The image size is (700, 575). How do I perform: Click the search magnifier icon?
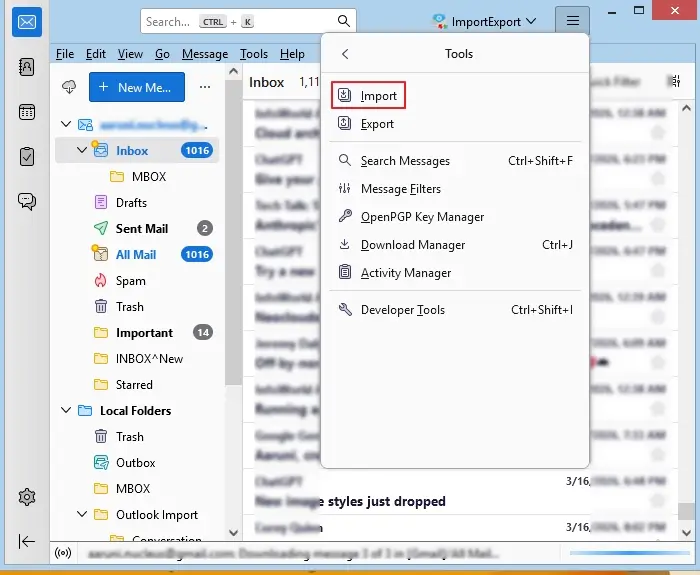tap(343, 21)
